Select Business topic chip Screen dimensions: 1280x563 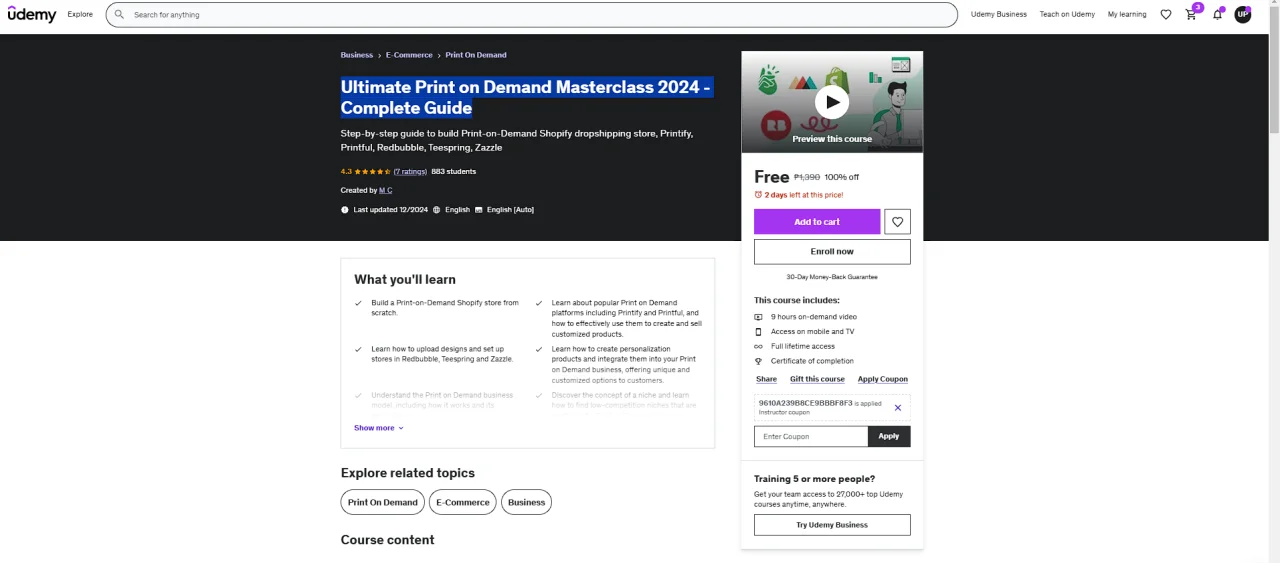pyautogui.click(x=526, y=503)
